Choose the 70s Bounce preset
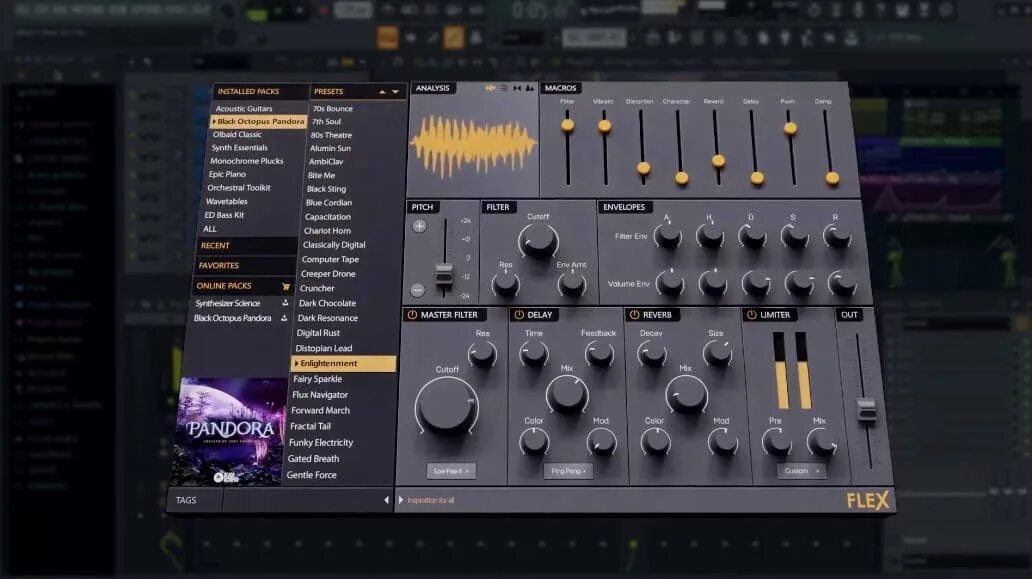Screen dimensions: 1032x579 coord(332,109)
